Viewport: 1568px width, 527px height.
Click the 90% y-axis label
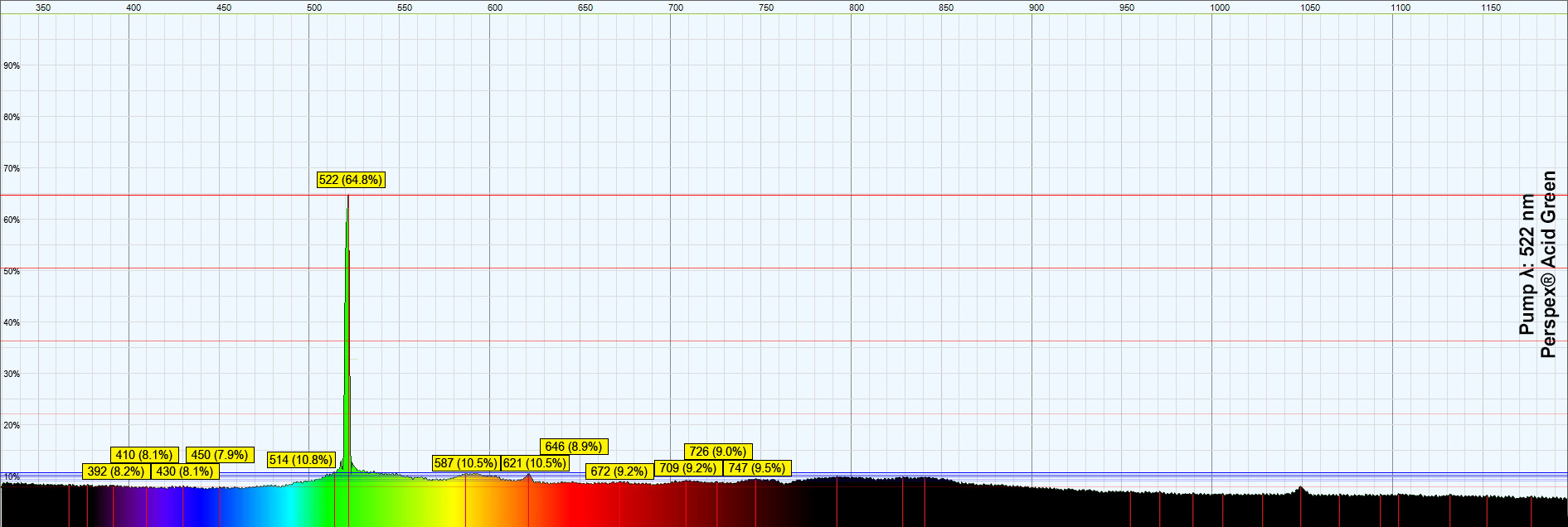[x=12, y=65]
